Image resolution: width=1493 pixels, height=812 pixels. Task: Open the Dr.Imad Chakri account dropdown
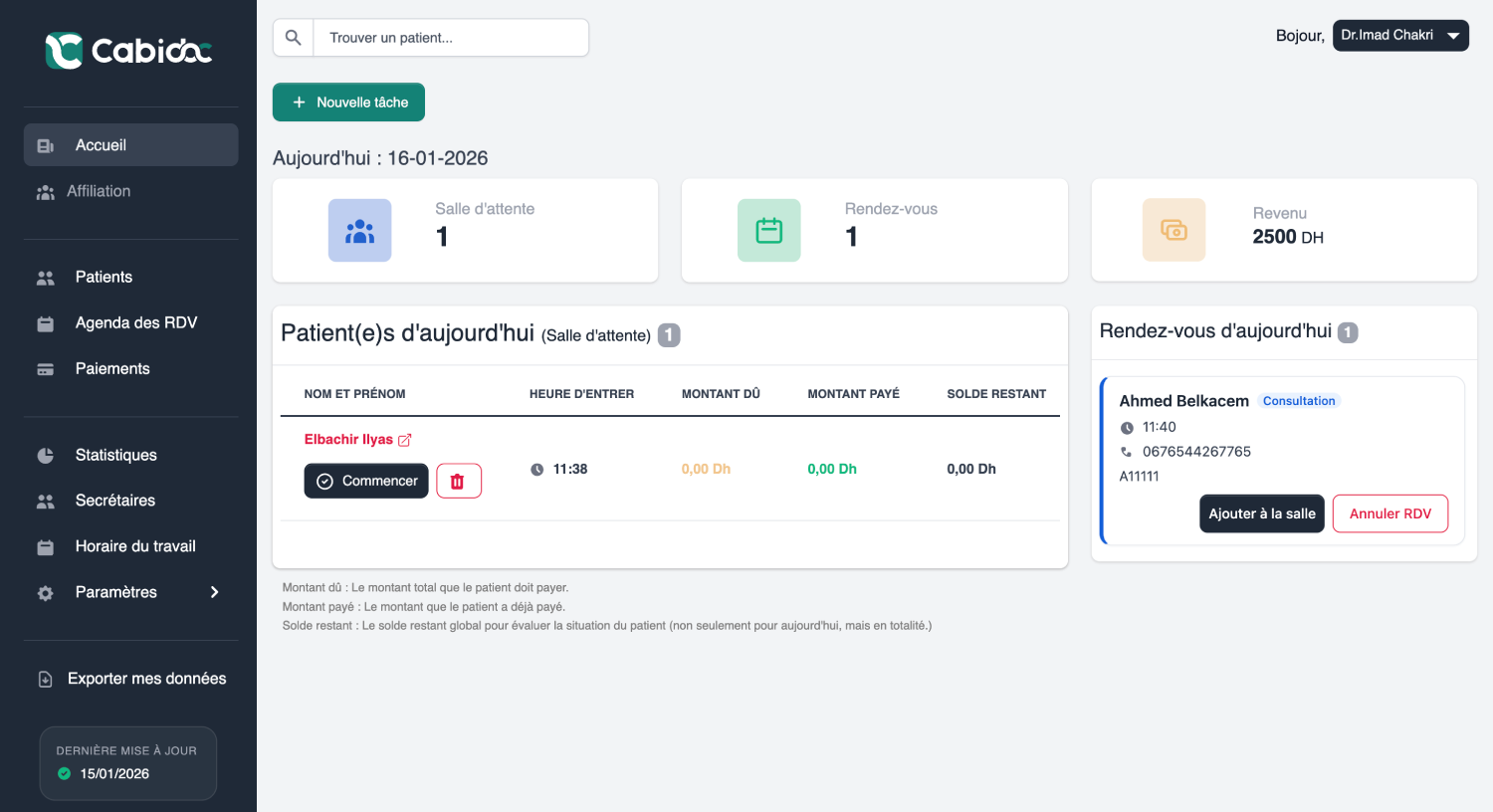tap(1400, 35)
